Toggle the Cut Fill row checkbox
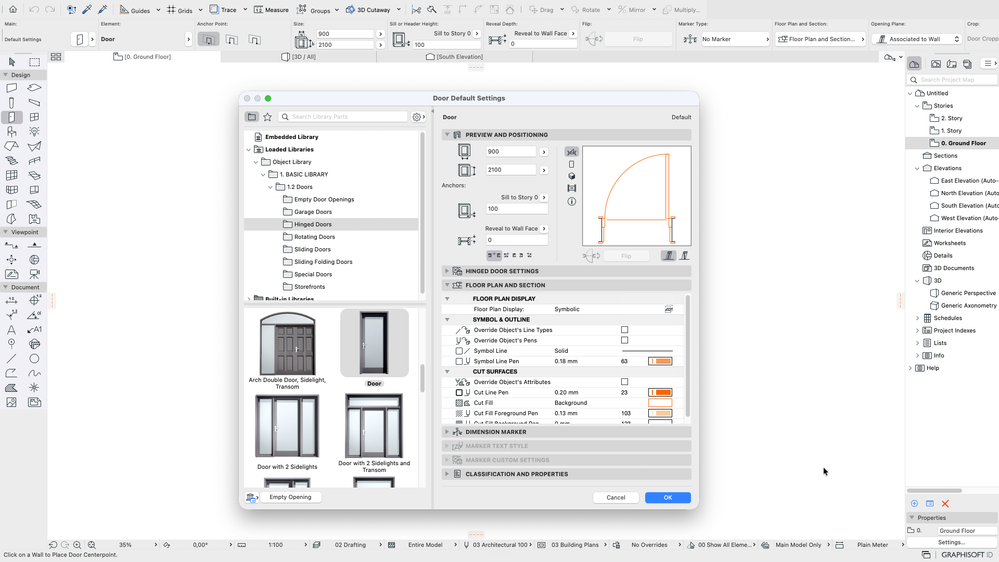 459,403
